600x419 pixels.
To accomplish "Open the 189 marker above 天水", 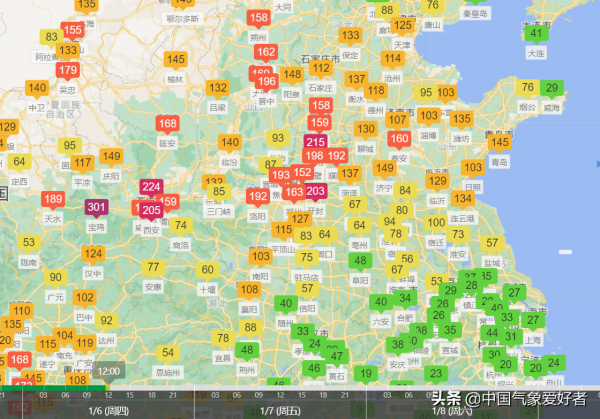I will click(53, 199).
